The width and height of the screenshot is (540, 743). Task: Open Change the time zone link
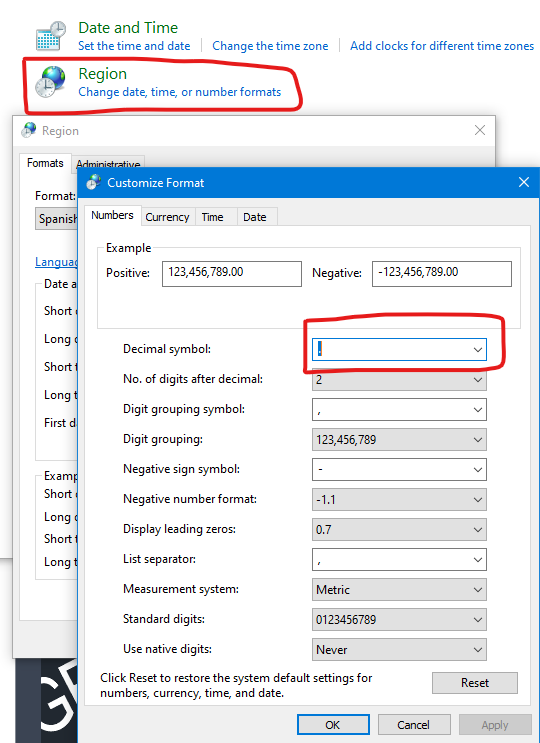[x=270, y=46]
